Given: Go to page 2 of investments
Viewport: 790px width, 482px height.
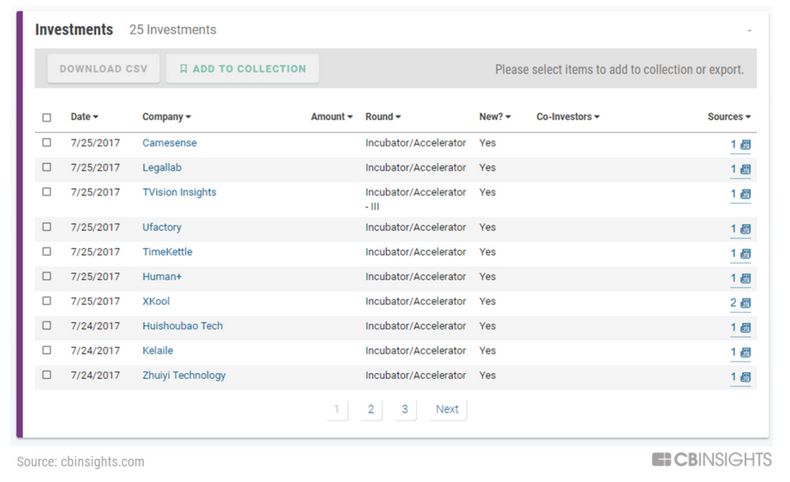Looking at the screenshot, I should point(371,409).
